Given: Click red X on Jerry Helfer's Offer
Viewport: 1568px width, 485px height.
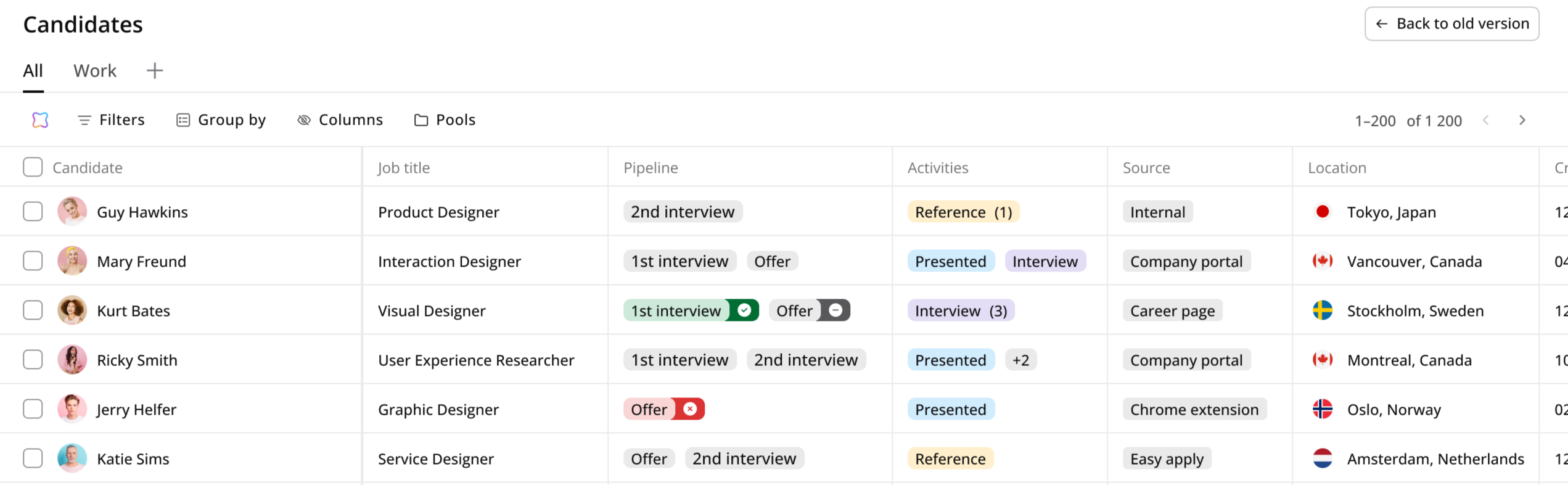Looking at the screenshot, I should click(x=690, y=409).
